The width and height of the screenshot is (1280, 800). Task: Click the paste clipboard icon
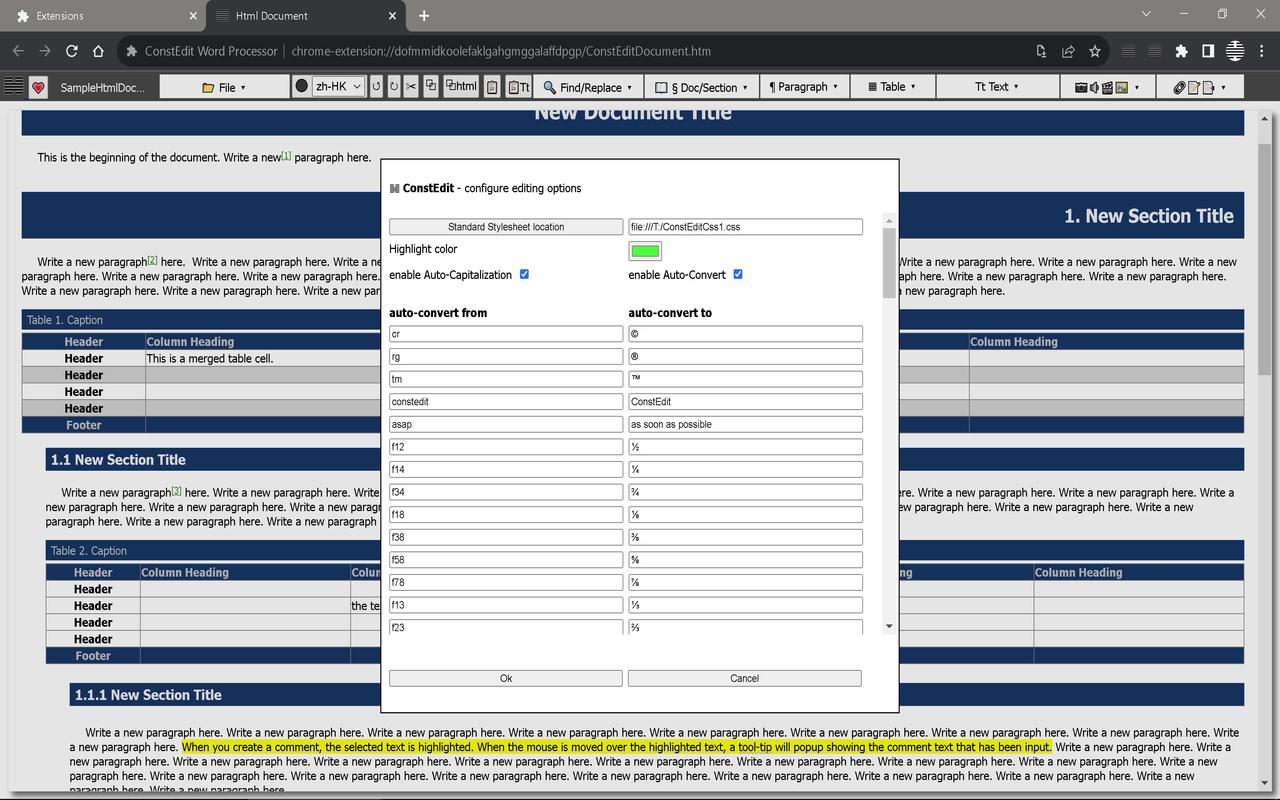[x=492, y=87]
